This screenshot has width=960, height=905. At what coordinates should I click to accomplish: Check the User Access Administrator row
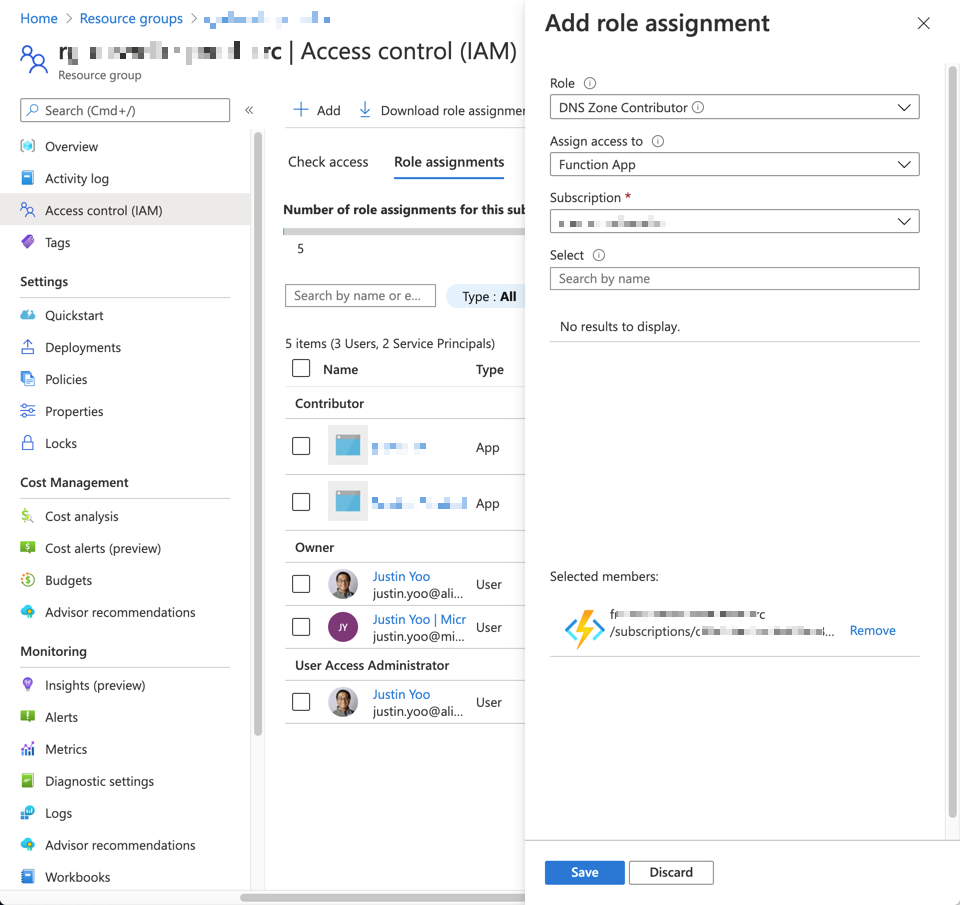[301, 701]
